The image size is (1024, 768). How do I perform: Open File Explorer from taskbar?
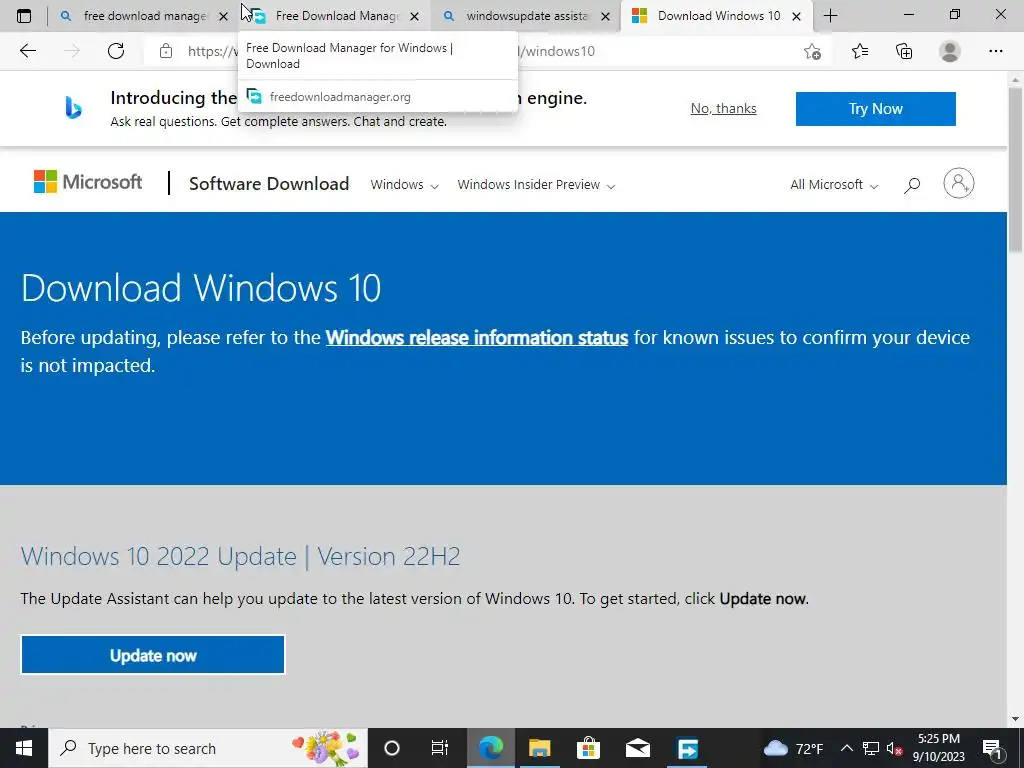539,748
